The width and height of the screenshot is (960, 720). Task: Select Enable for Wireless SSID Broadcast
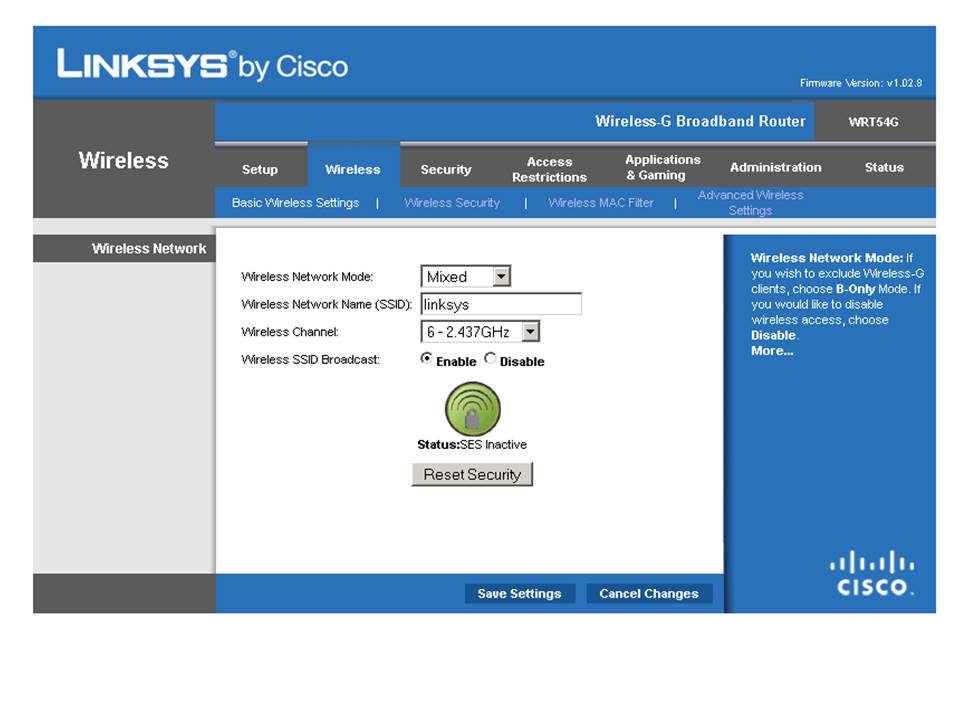click(426, 358)
